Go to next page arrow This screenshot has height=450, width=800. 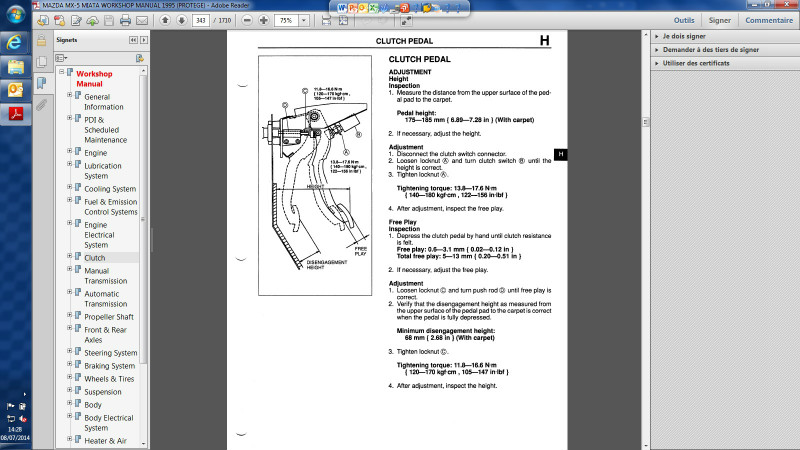182,20
